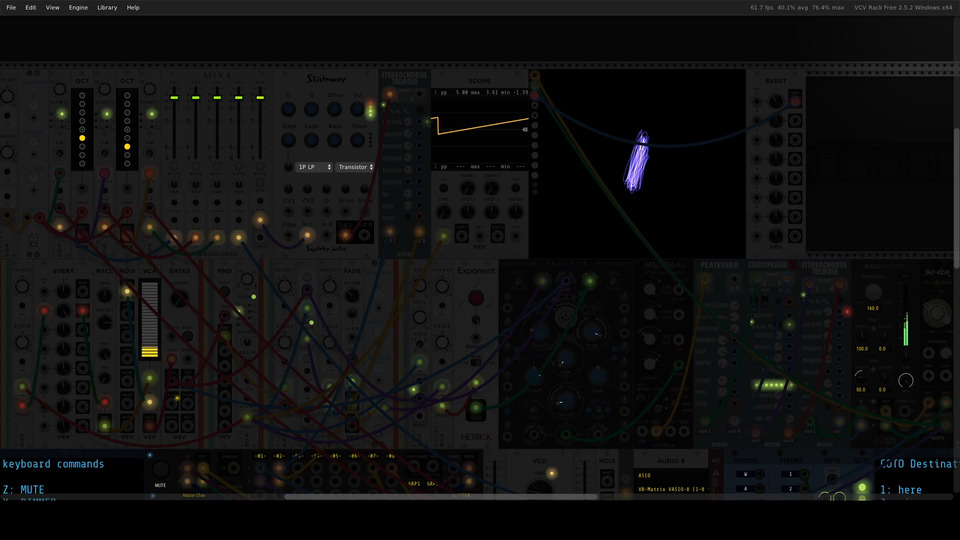
Task: Click the SCOPE GAIN2 knob
Action: tap(492, 189)
